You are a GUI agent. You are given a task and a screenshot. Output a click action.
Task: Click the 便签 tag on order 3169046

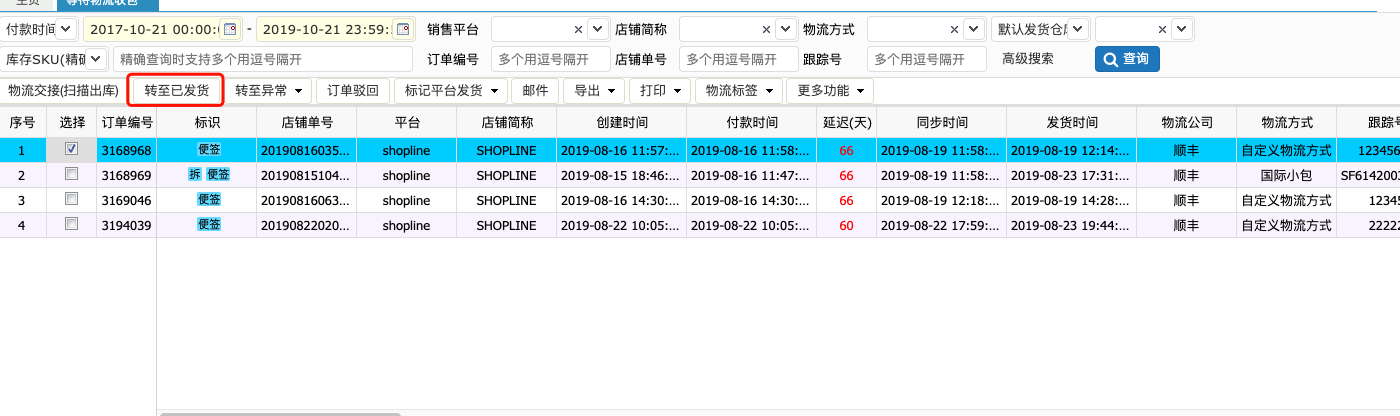point(208,199)
